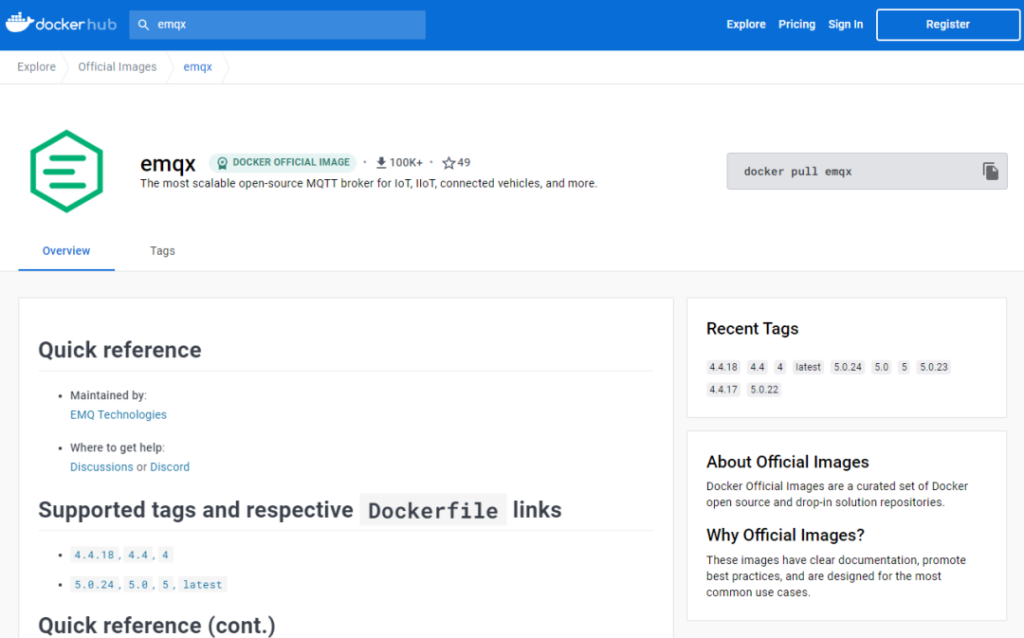Image resolution: width=1024 pixels, height=638 pixels.
Task: Select recent tag 5.0.24
Action: point(848,367)
